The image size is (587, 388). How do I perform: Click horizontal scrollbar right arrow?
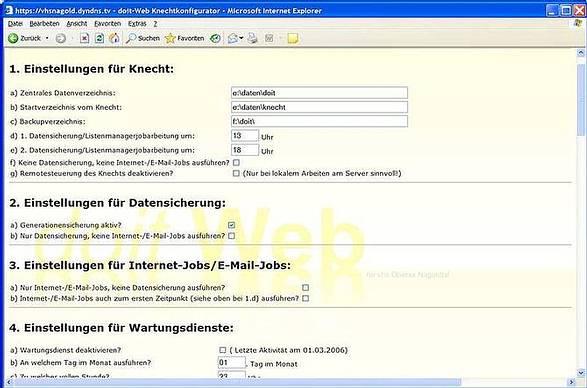(572, 382)
